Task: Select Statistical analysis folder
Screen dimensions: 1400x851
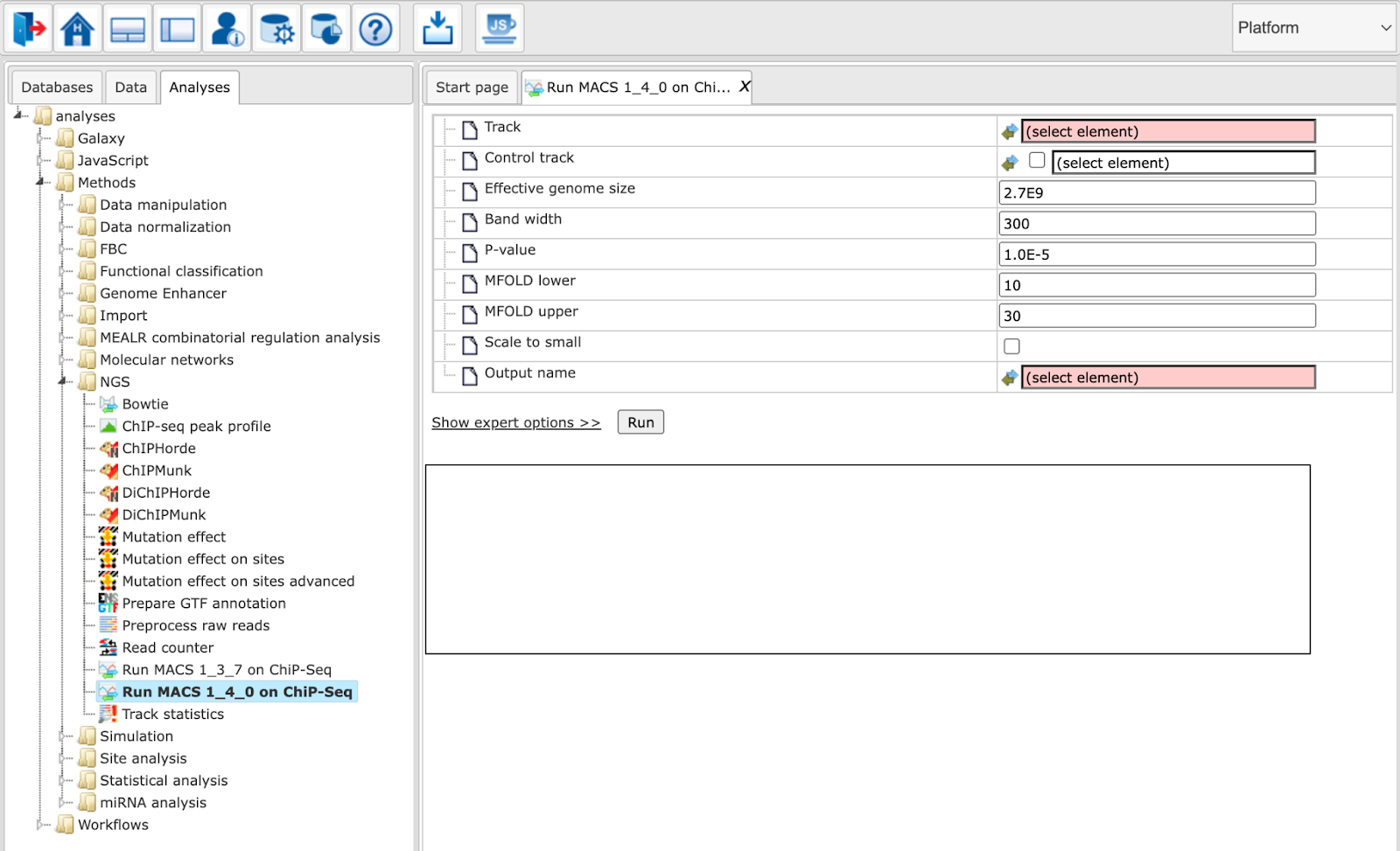Action: (164, 781)
